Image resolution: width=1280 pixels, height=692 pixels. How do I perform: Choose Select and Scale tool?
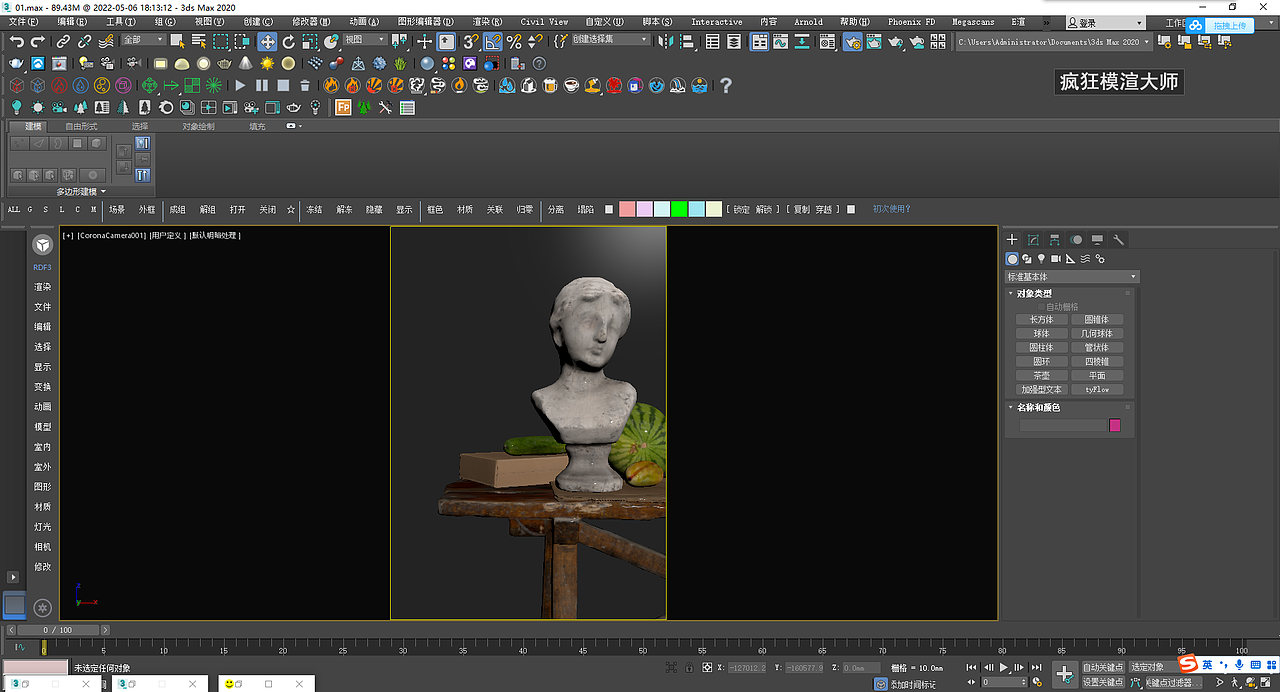pyautogui.click(x=310, y=42)
